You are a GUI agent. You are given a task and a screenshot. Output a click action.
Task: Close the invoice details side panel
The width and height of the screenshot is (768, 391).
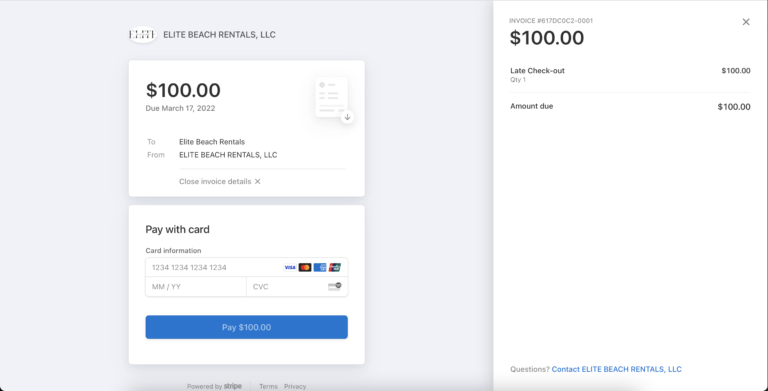pos(746,22)
